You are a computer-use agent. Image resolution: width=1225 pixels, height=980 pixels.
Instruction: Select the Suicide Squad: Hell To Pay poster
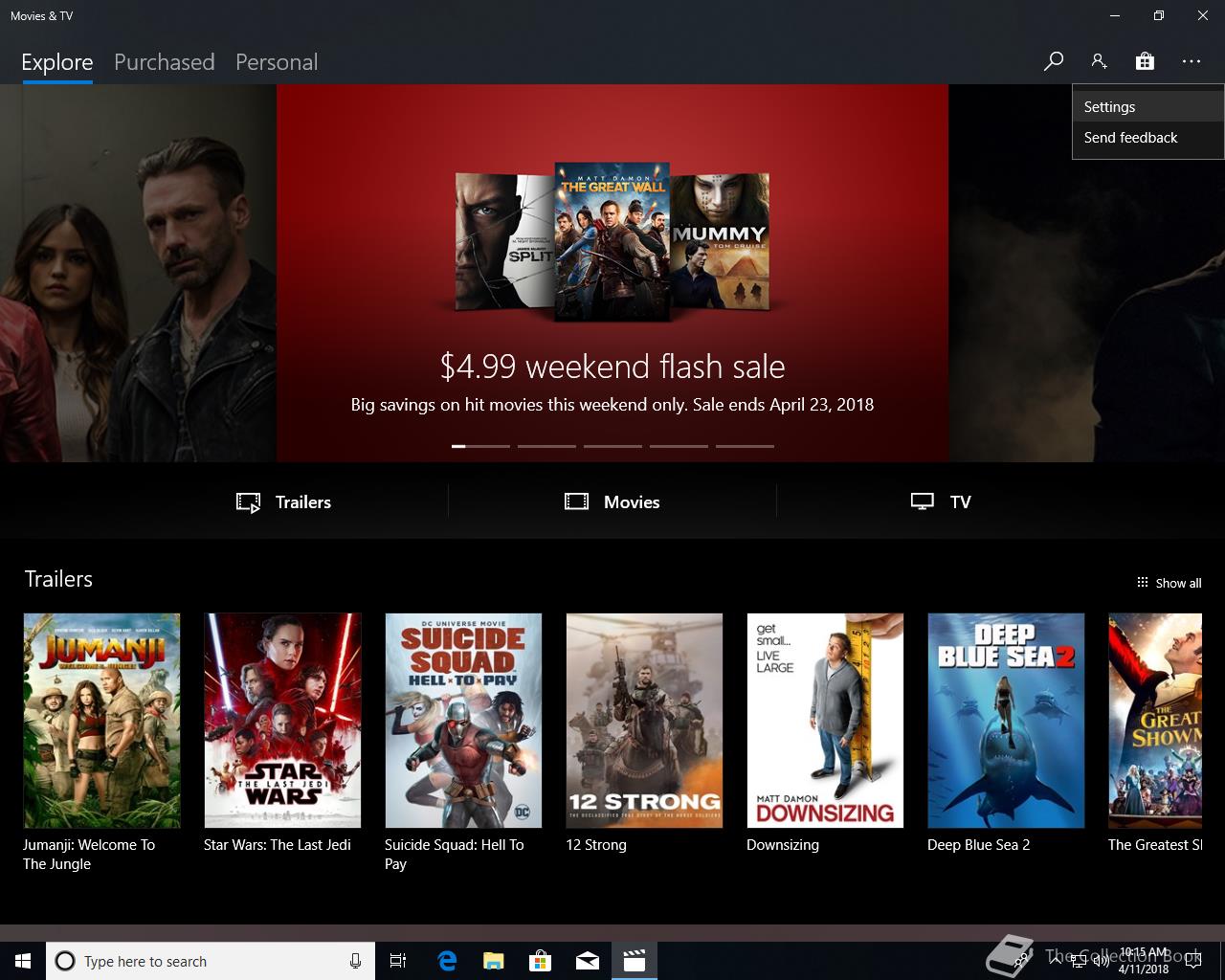click(463, 721)
